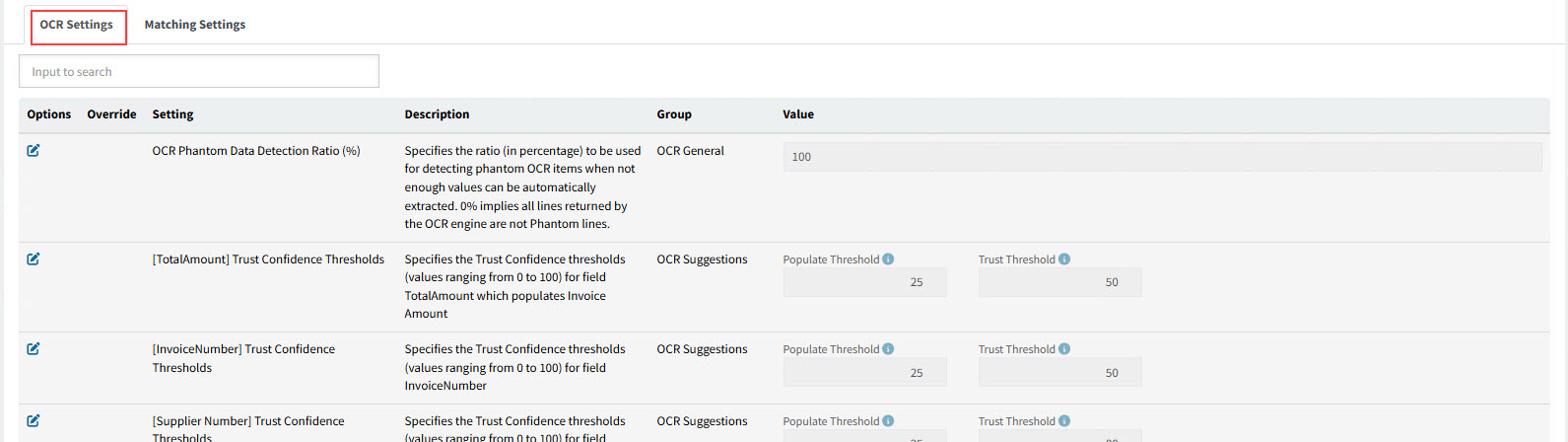Show info for Supplier Number Trust Threshold
Viewport: 1568px width, 442px height.
tap(1064, 421)
